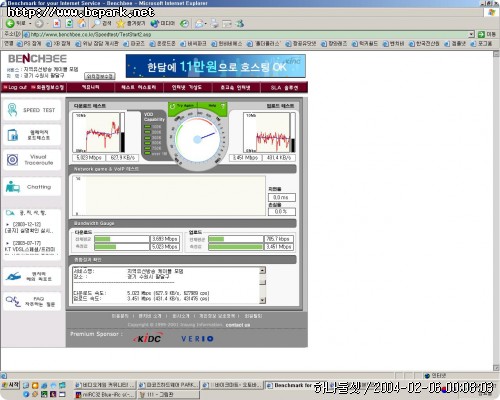Viewport: 500px width, 400px height.
Task: Click the Windows flag logo in the IE corner
Action: (x=491, y=13)
